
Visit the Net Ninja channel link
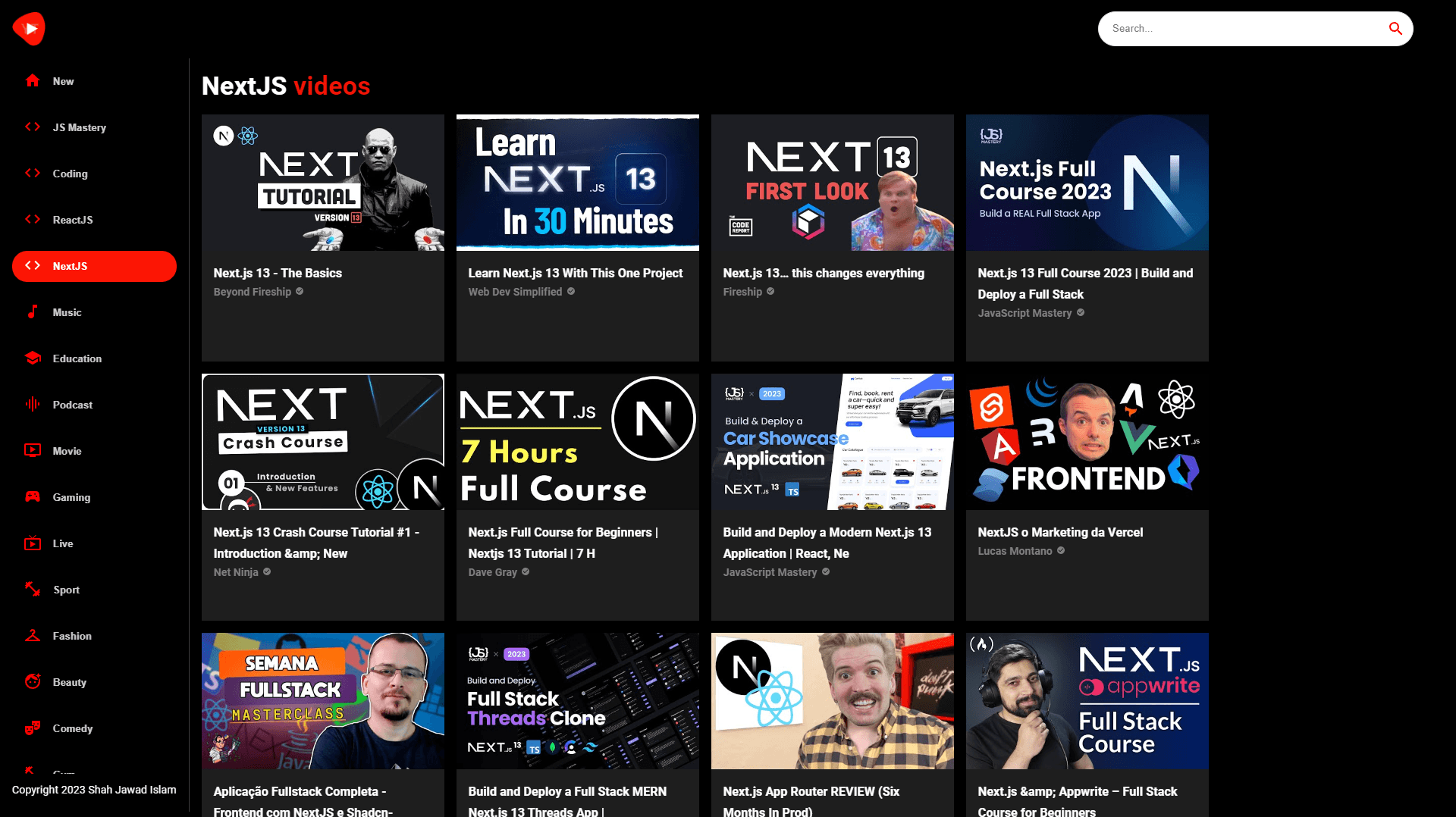[236, 572]
